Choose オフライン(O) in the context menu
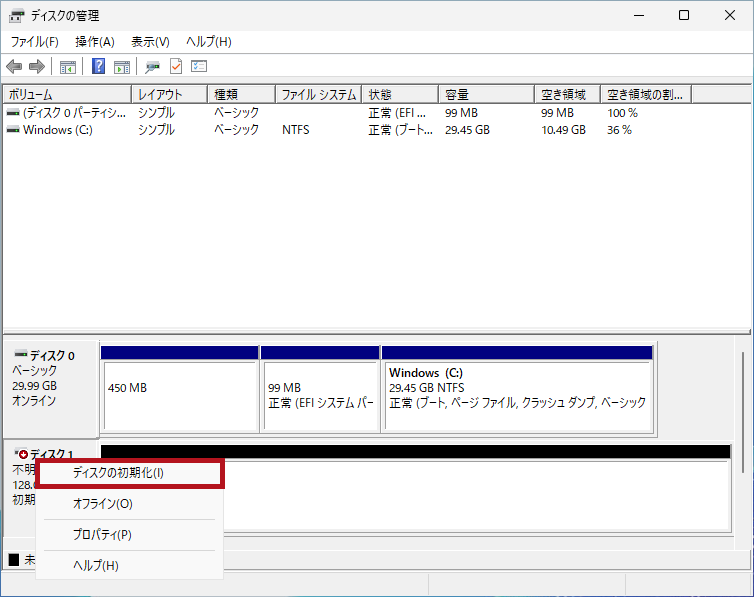This screenshot has width=754, height=597. (102, 504)
